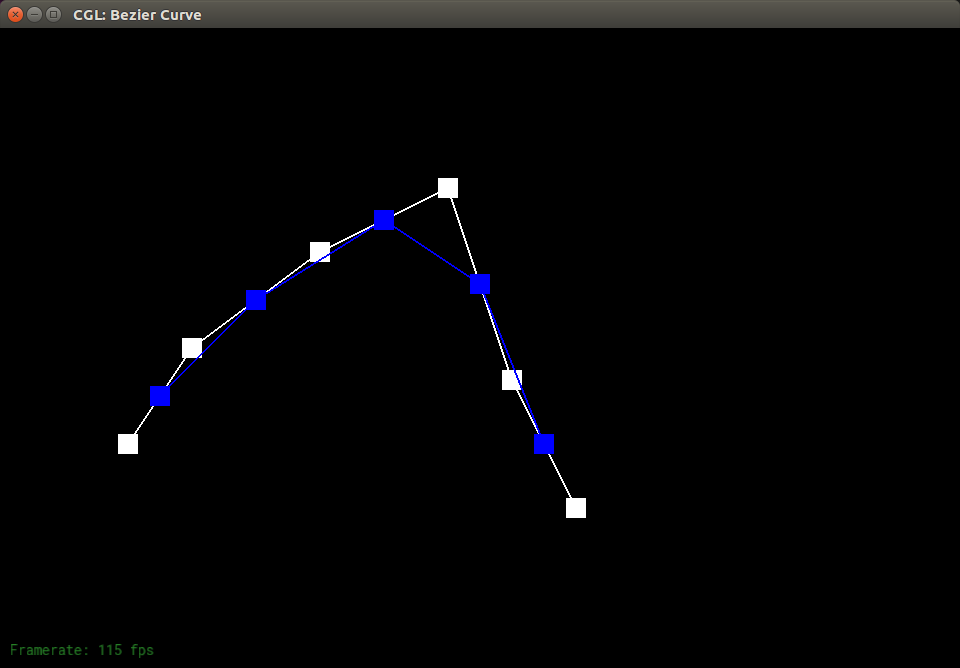Click the green Framerate fps readout

[82, 650]
